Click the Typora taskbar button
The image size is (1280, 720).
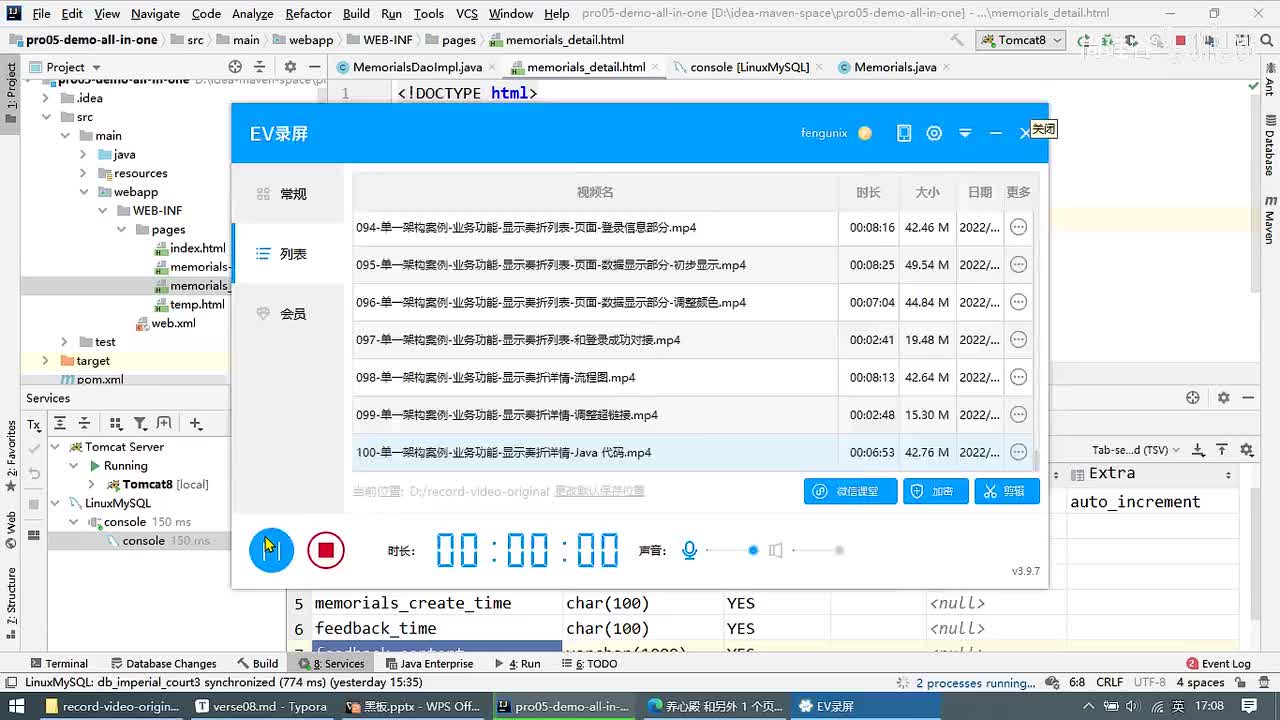(262, 706)
